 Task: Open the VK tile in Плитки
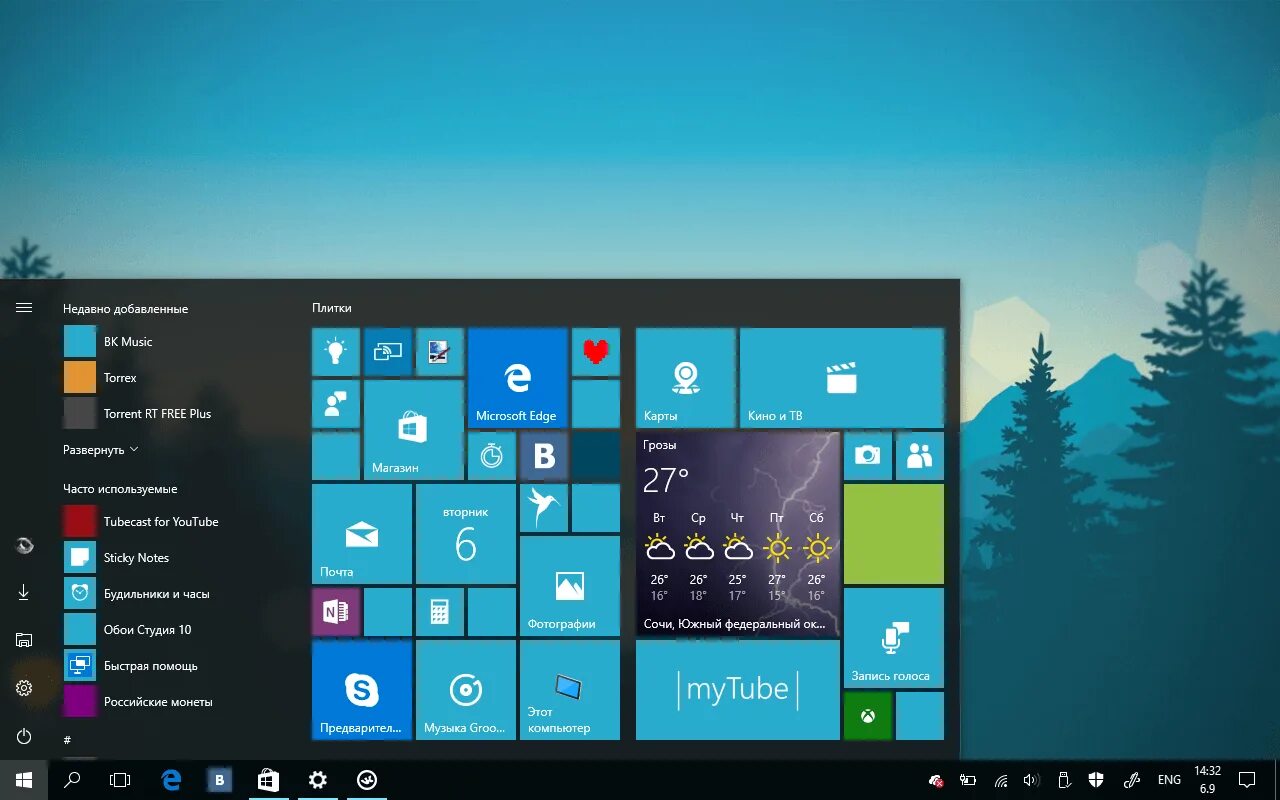pyautogui.click(x=544, y=456)
